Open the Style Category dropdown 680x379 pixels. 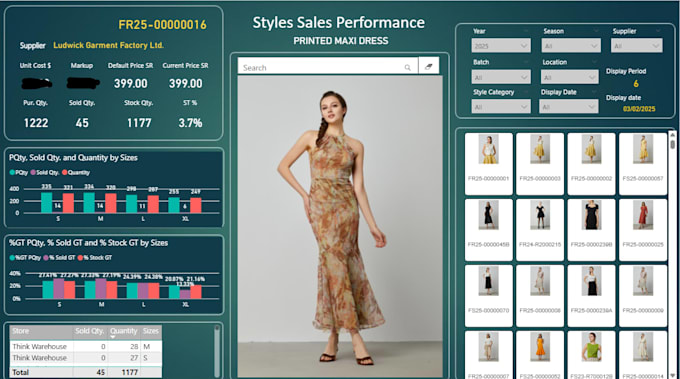point(500,107)
